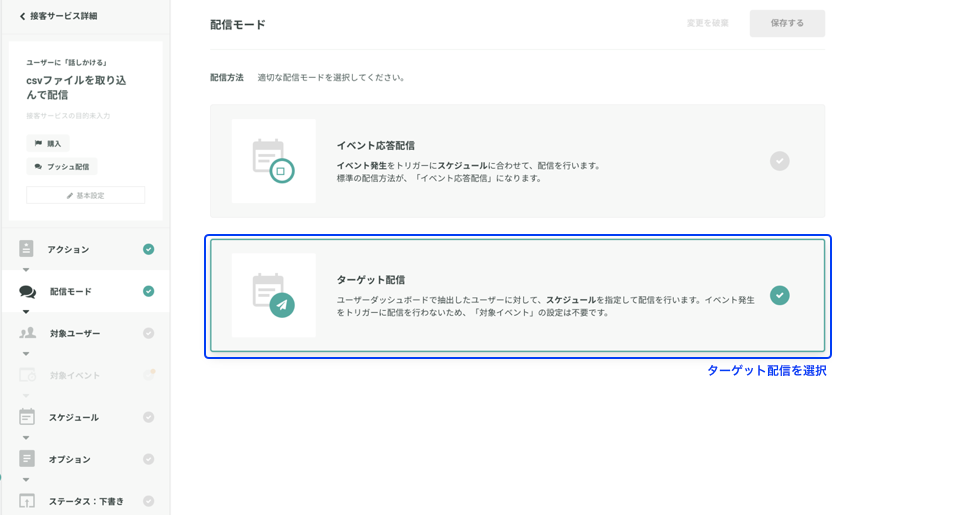Click the 対象ユーザー people icon

(x=27, y=333)
